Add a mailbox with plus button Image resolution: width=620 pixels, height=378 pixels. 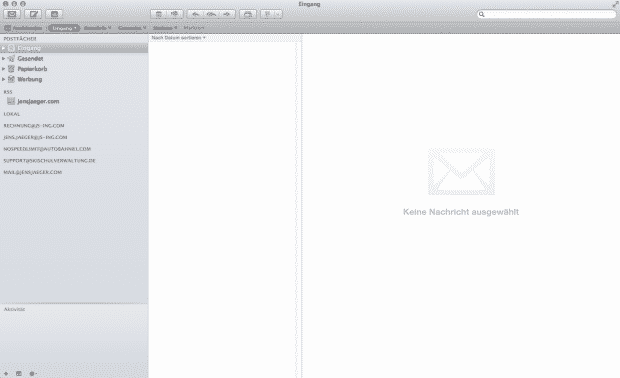coord(6,374)
